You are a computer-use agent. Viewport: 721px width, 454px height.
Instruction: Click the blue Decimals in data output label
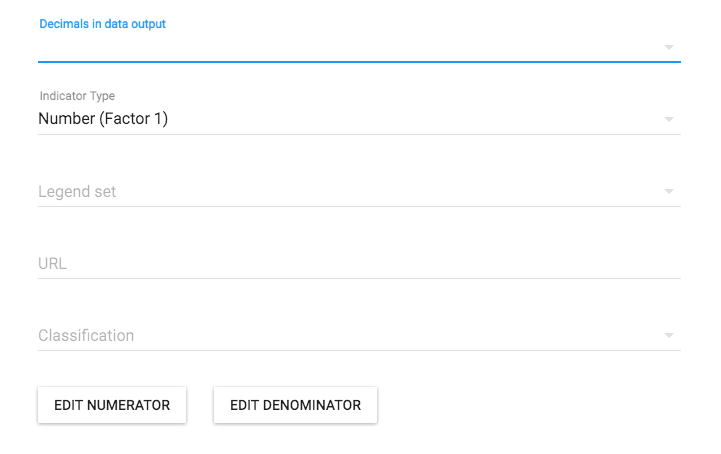(x=102, y=24)
